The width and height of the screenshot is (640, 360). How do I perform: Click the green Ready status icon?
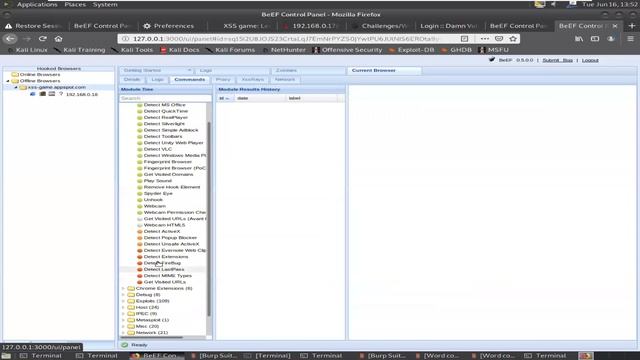[x=124, y=345]
